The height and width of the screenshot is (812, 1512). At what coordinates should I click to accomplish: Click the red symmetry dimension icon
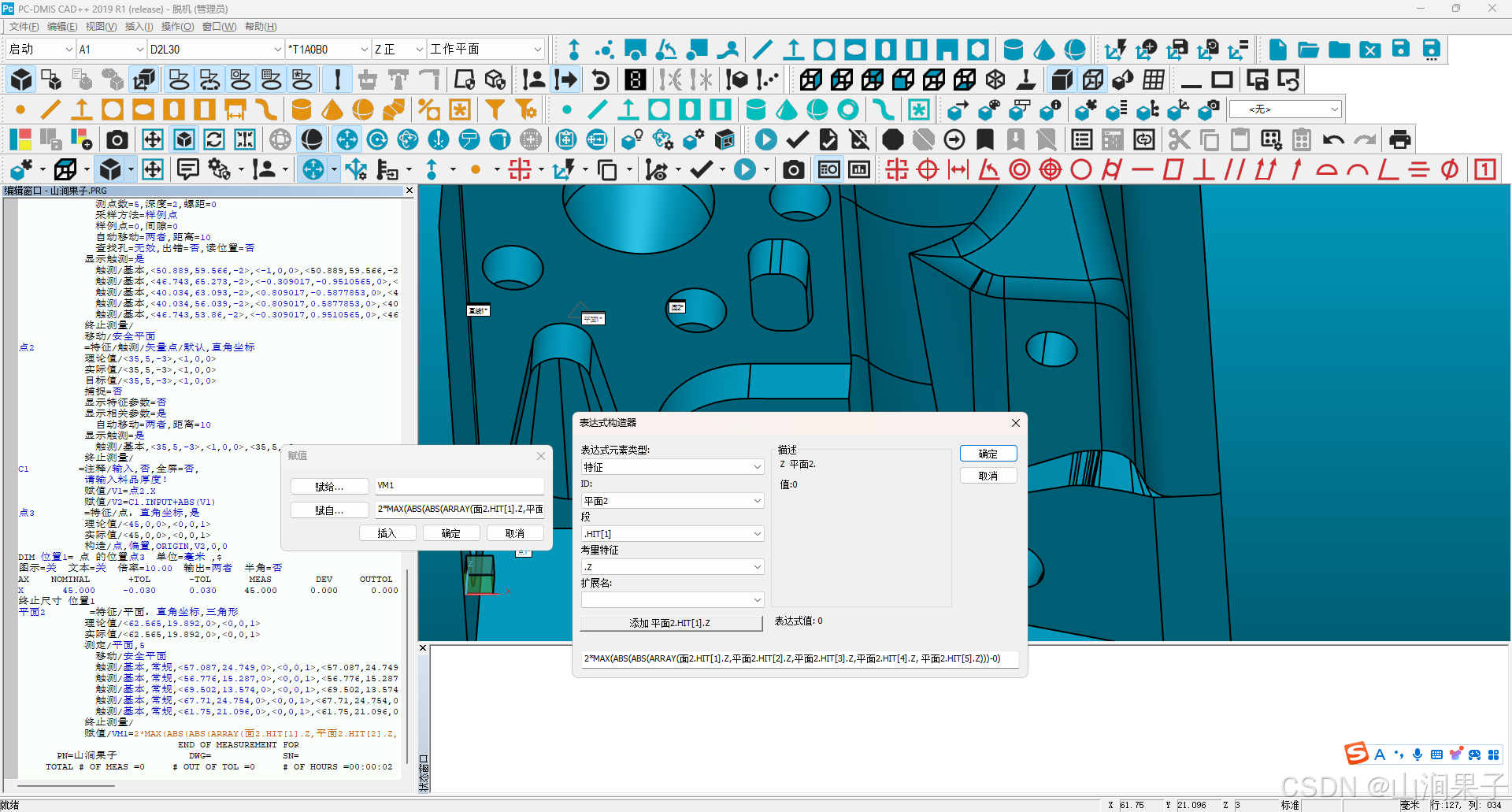[1419, 169]
